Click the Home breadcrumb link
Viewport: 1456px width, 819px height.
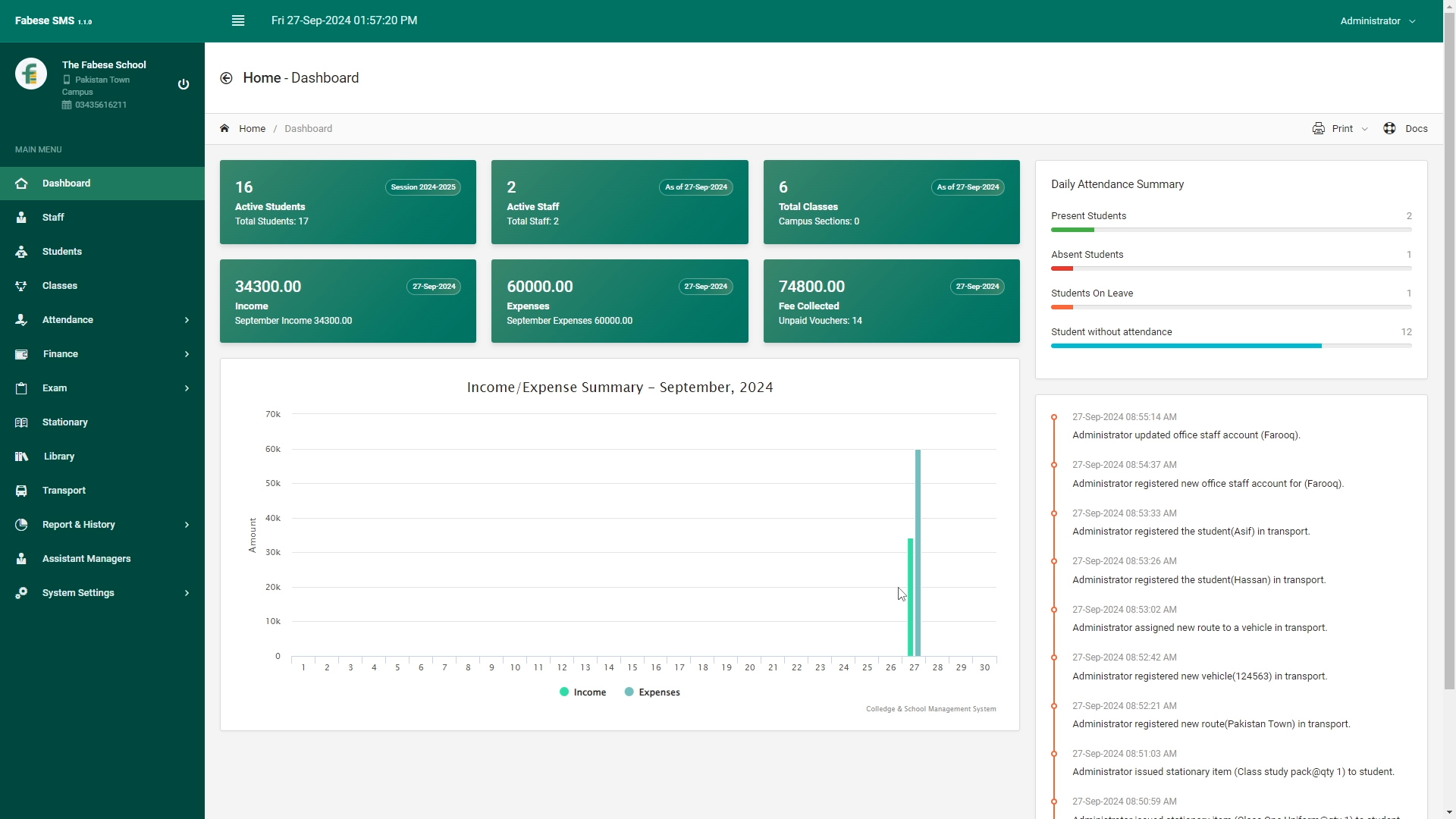pyautogui.click(x=253, y=129)
